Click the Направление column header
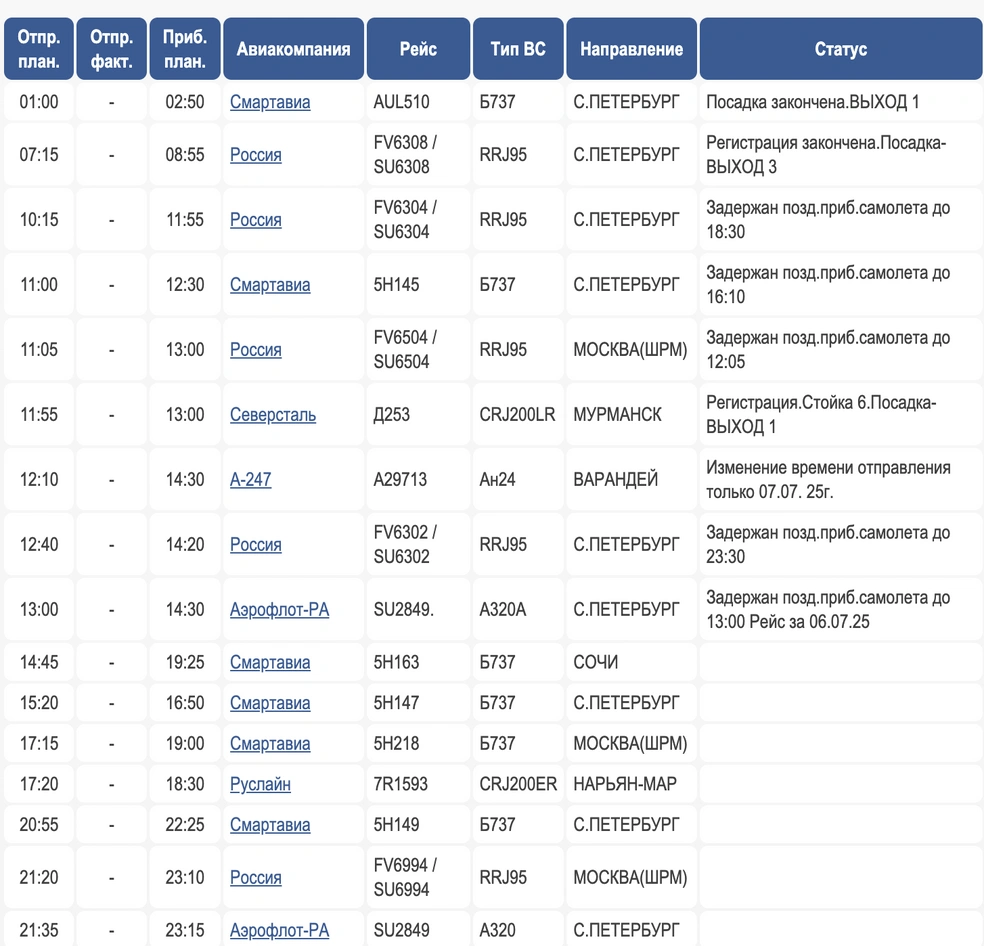The image size is (984, 946). click(631, 49)
